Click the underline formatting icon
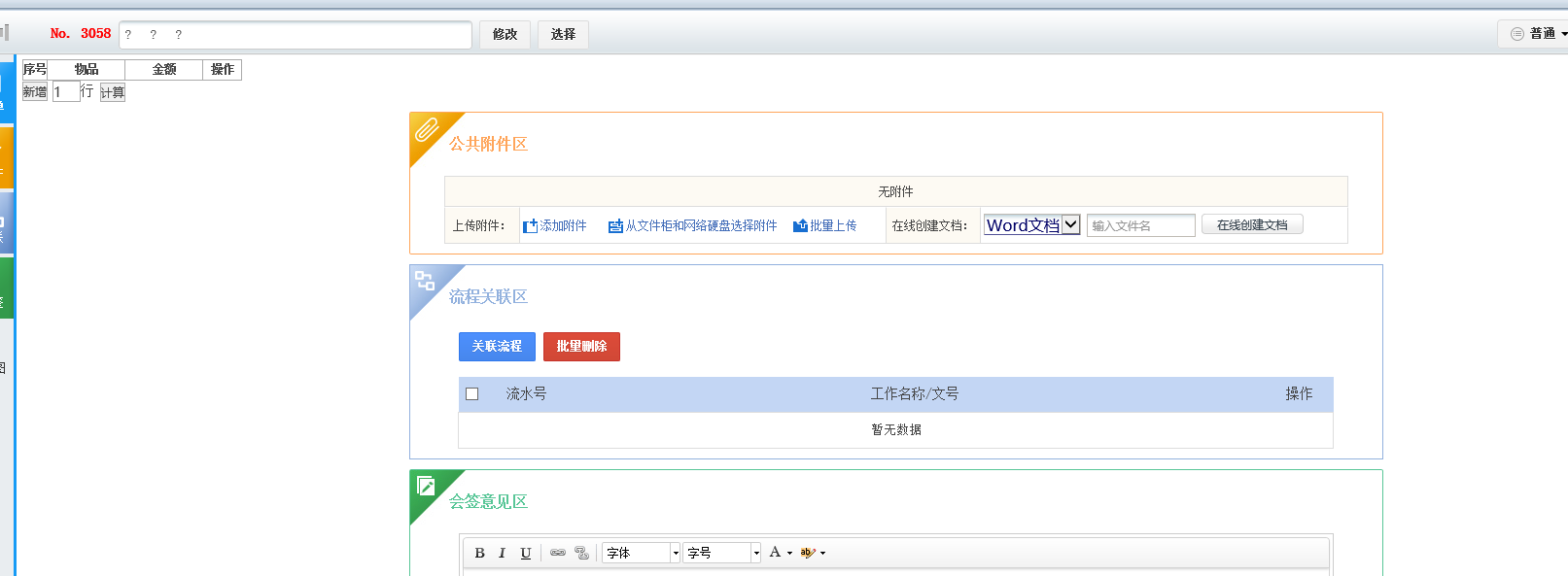 coord(526,553)
